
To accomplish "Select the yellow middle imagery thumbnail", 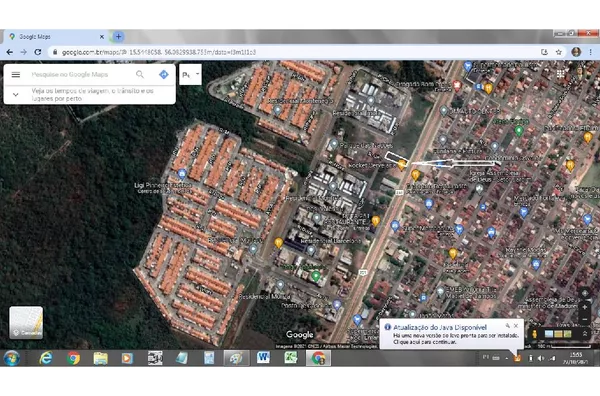I will point(558,334).
